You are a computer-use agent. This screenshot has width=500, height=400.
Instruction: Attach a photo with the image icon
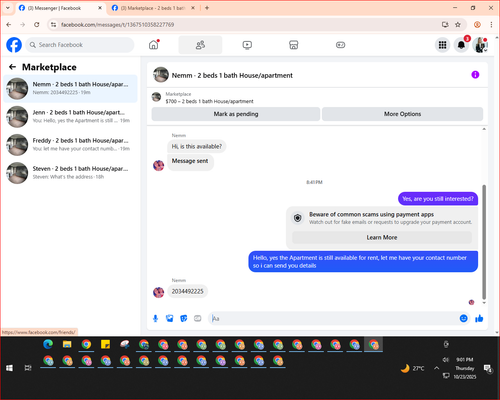pos(170,319)
